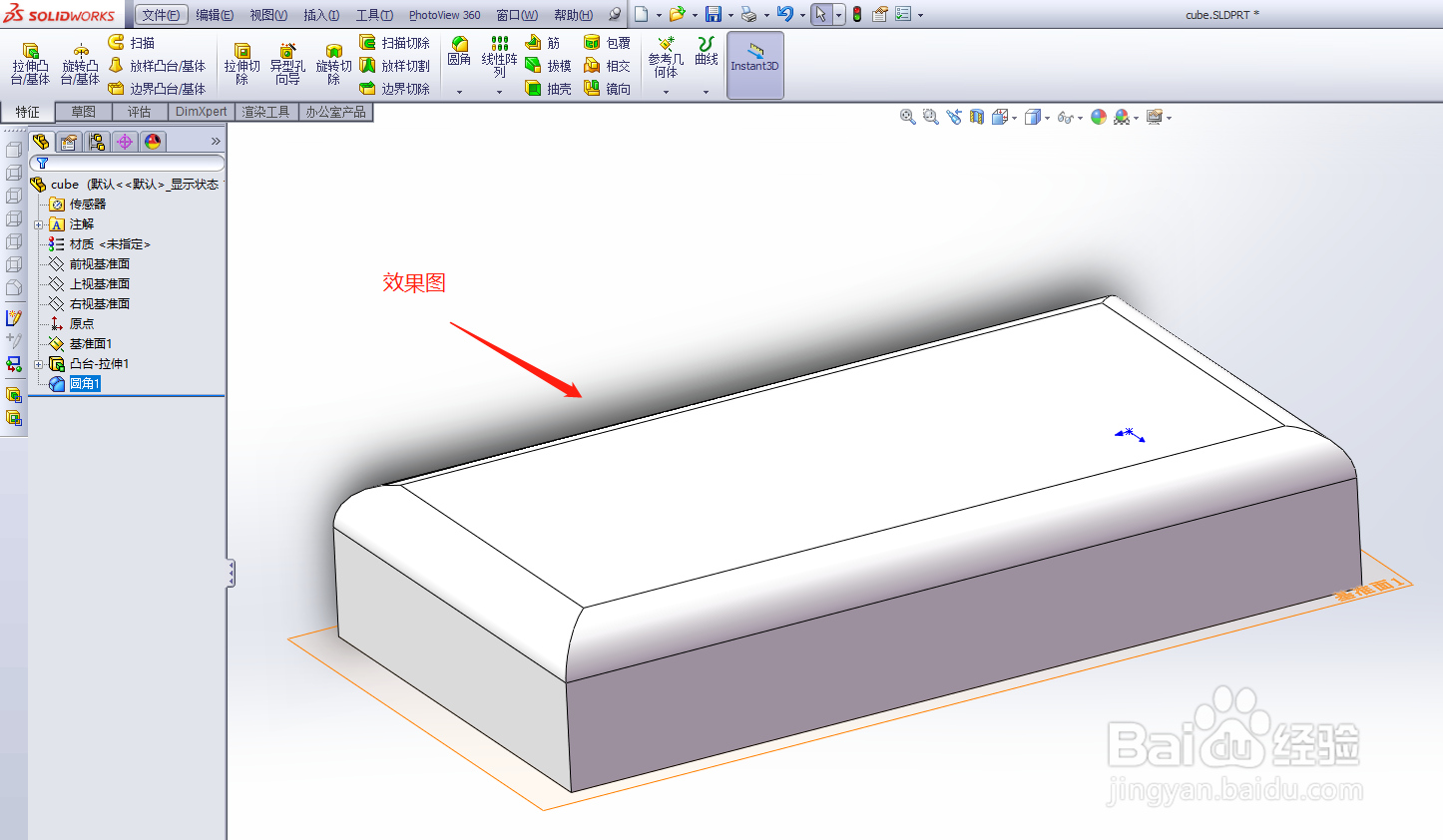Open the ConfigurationManager tab in left panel

coord(97,142)
